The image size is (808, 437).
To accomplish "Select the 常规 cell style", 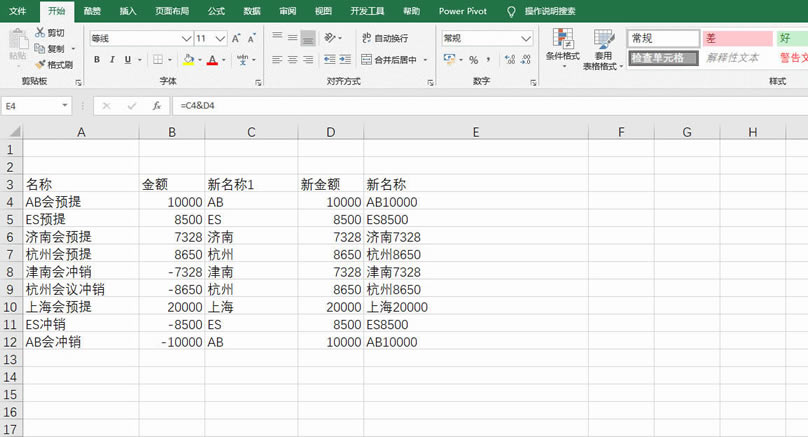I will tap(663, 38).
